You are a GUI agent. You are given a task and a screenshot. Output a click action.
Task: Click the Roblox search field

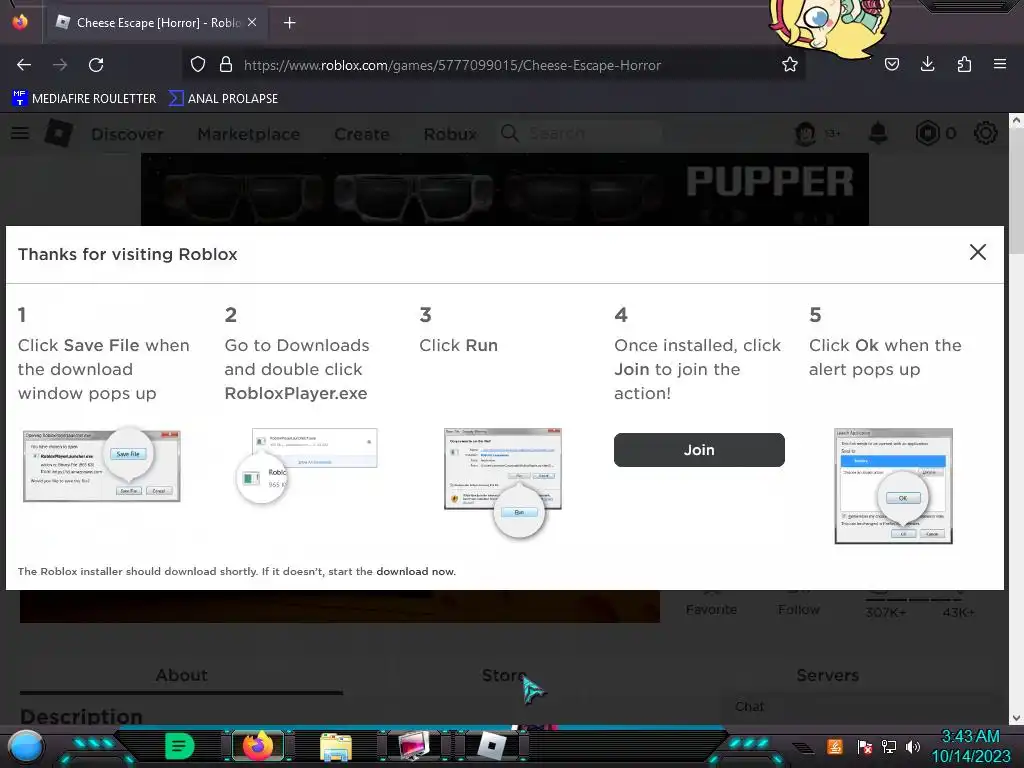580,133
